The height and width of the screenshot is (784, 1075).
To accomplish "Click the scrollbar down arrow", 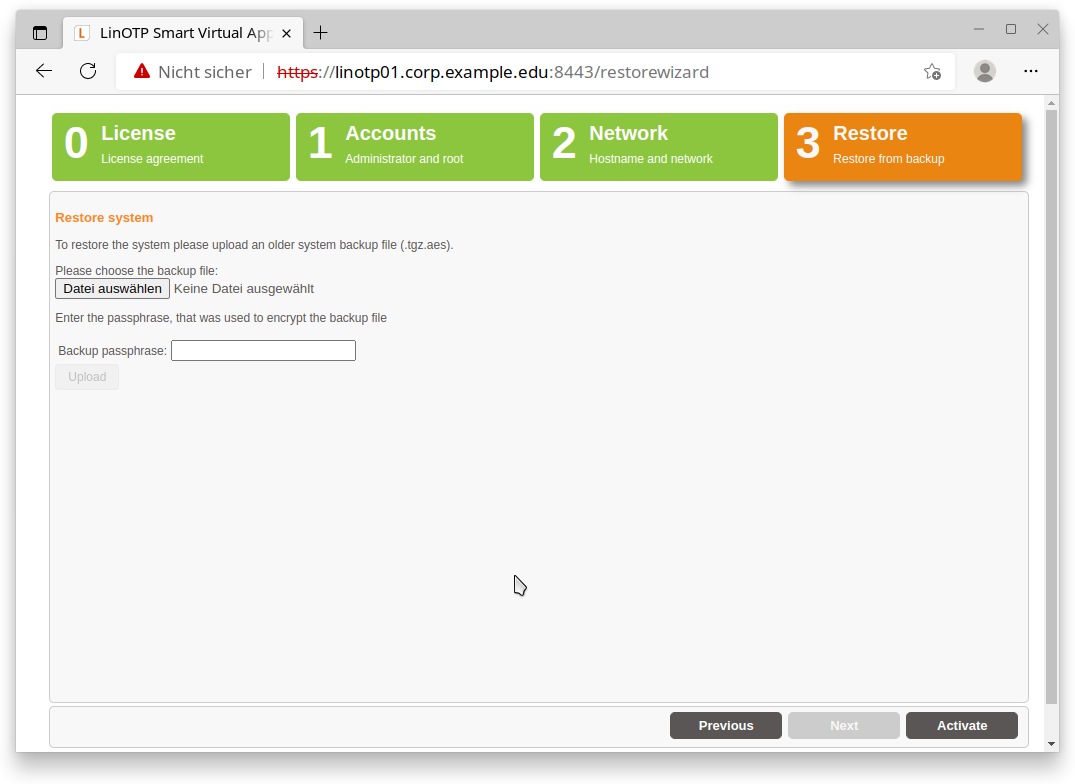I will coord(1051,744).
